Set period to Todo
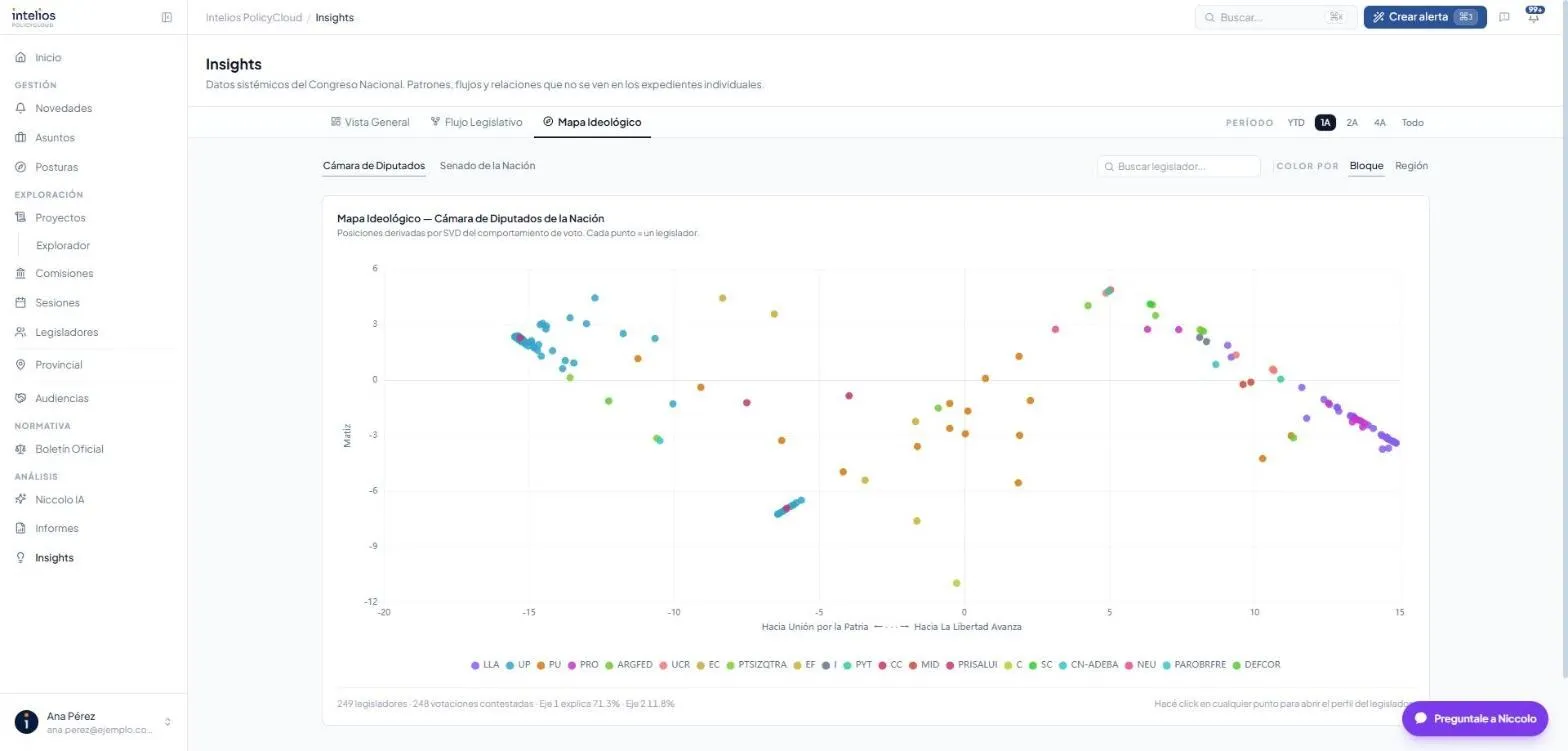The image size is (1568, 751). [1412, 123]
